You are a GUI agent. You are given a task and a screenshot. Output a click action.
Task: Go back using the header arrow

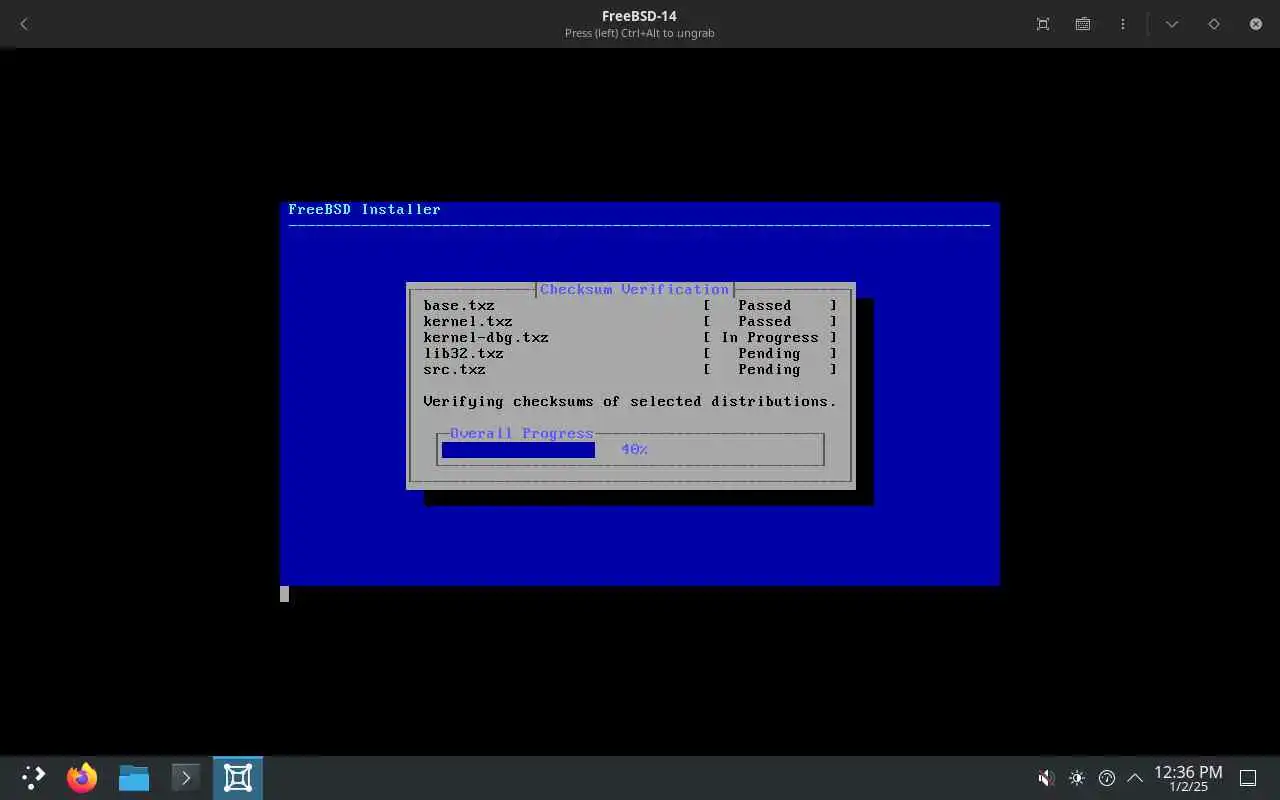pos(24,24)
